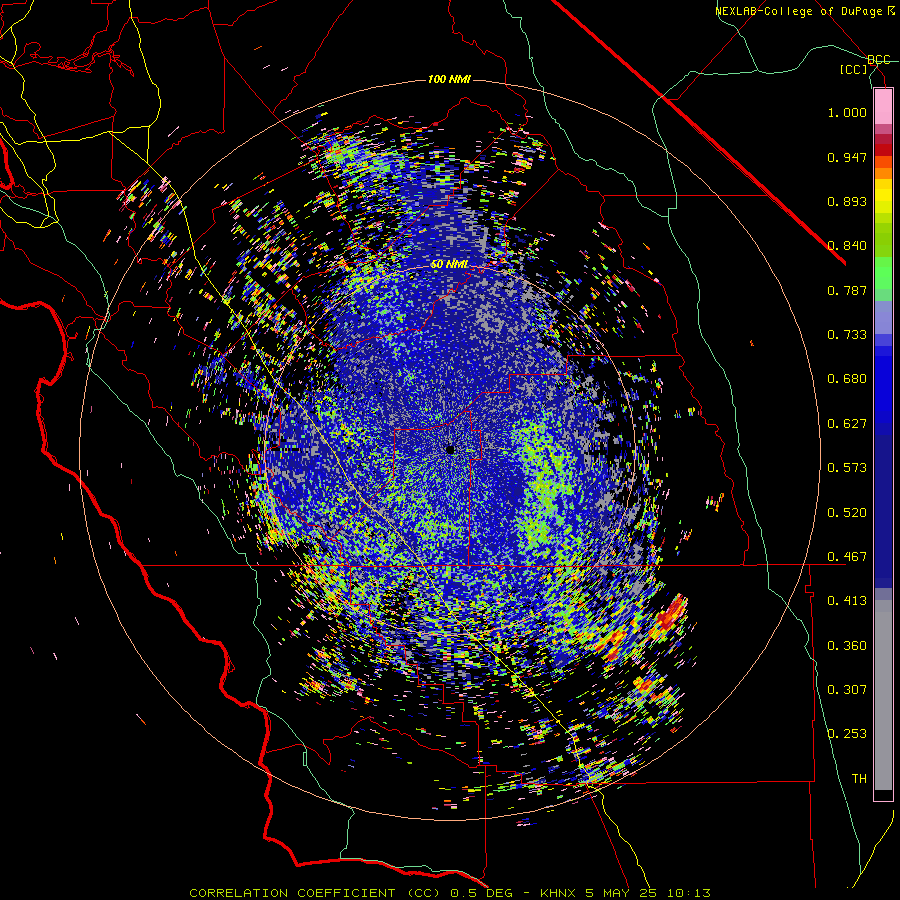Click the "0.893" scale value
This screenshot has width=900, height=900.
847,201
